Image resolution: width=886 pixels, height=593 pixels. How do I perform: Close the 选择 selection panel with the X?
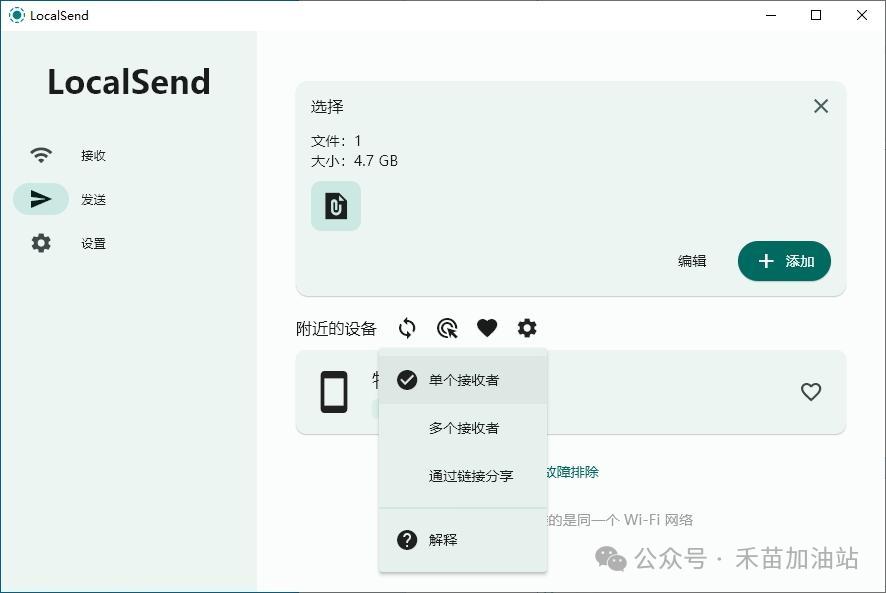(821, 106)
